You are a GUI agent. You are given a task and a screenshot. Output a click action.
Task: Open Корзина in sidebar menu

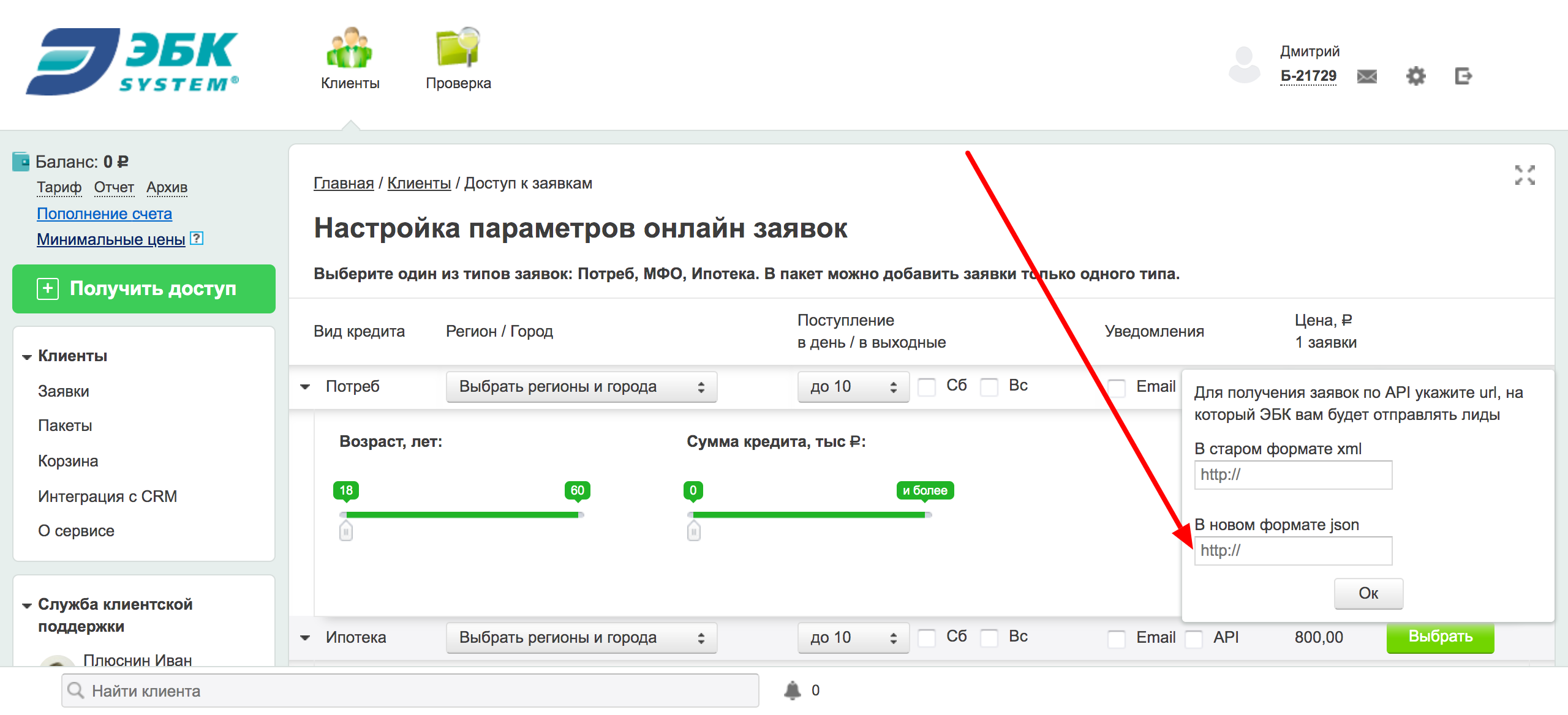[x=68, y=461]
